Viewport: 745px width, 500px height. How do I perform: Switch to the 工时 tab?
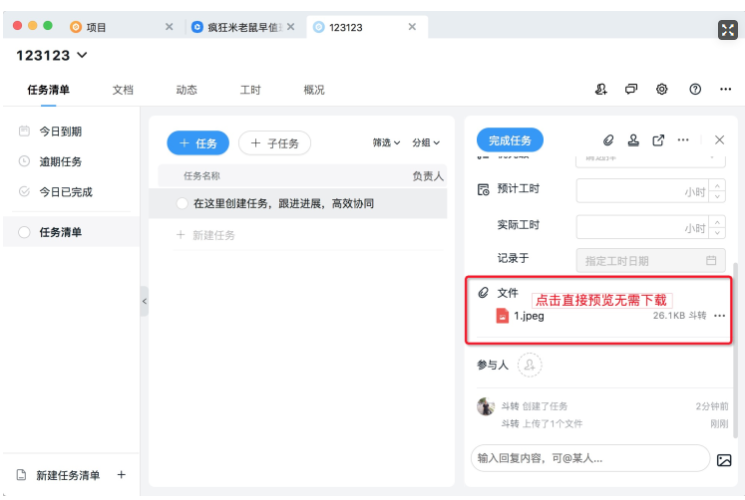tap(250, 90)
